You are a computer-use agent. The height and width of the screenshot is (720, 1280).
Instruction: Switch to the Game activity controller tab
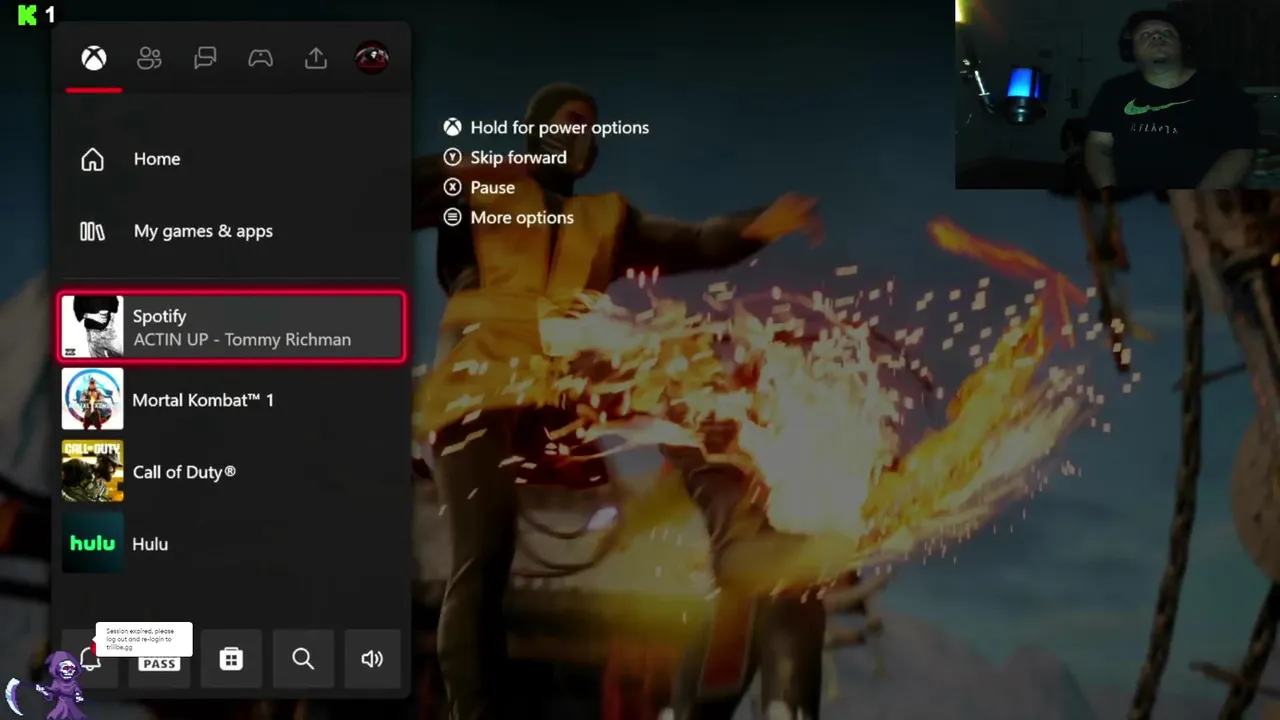tap(260, 58)
